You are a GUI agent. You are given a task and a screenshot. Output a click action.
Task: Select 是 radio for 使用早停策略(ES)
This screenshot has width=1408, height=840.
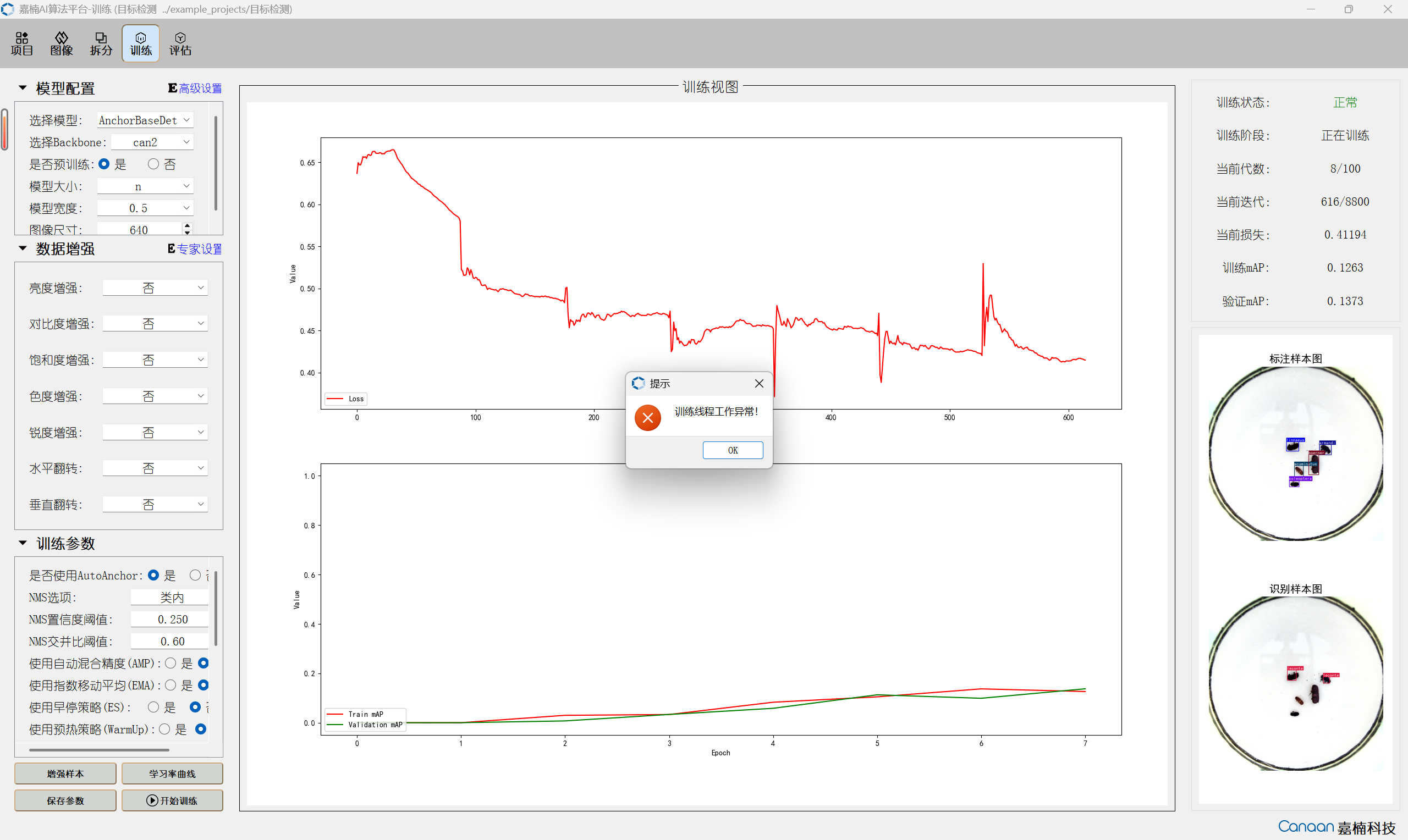153,708
